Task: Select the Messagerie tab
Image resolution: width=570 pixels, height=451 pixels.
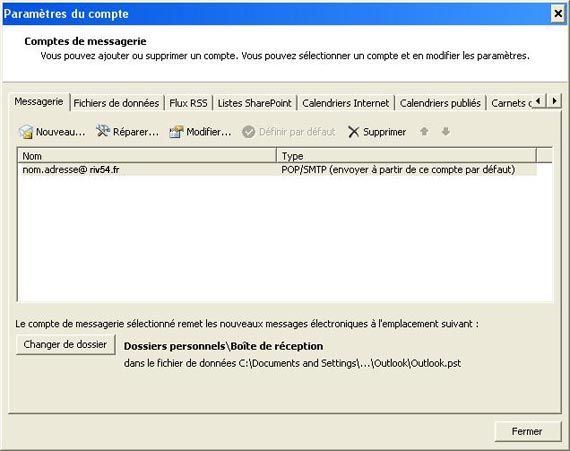Action: click(39, 102)
